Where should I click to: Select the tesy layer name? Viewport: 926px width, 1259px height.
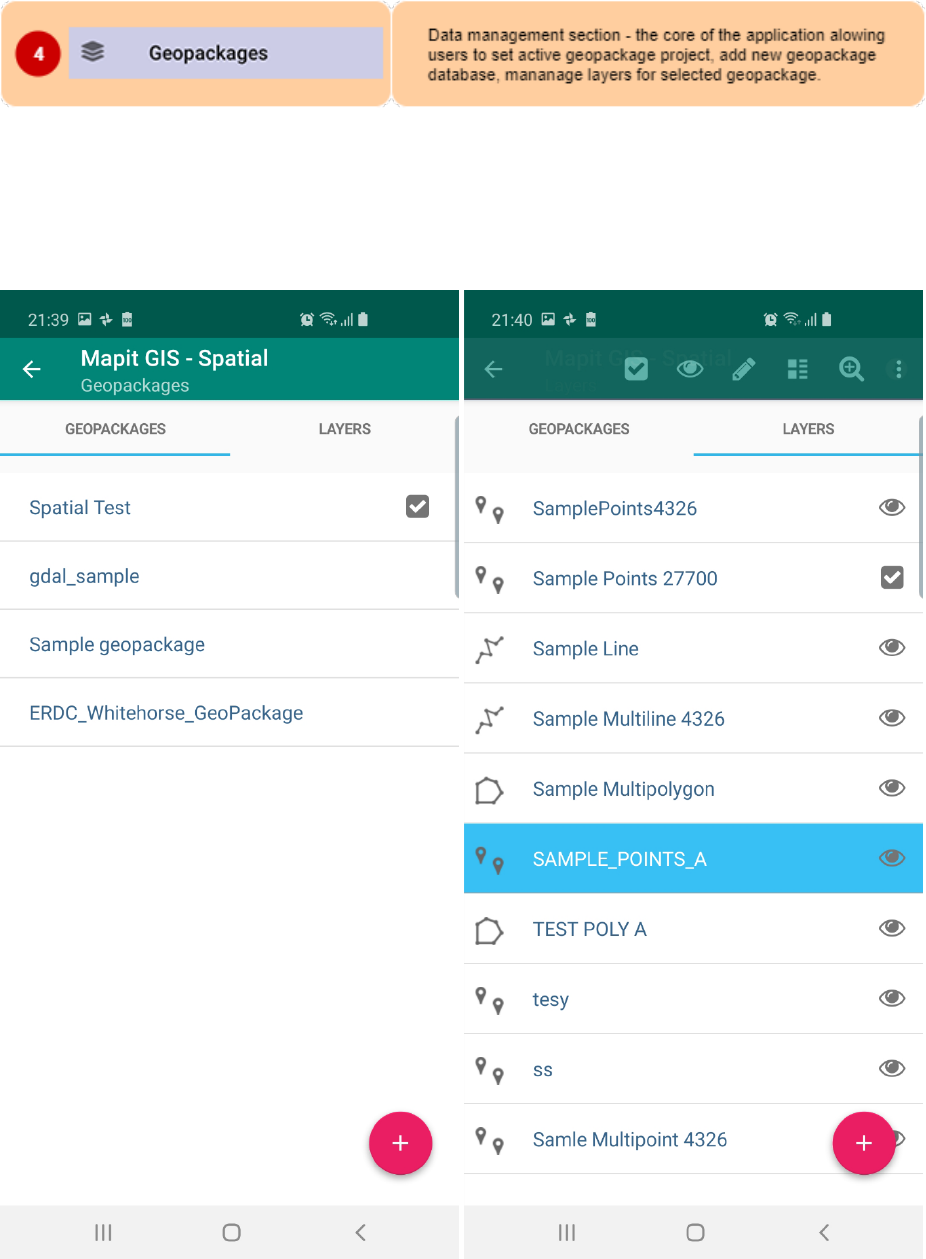(551, 1000)
